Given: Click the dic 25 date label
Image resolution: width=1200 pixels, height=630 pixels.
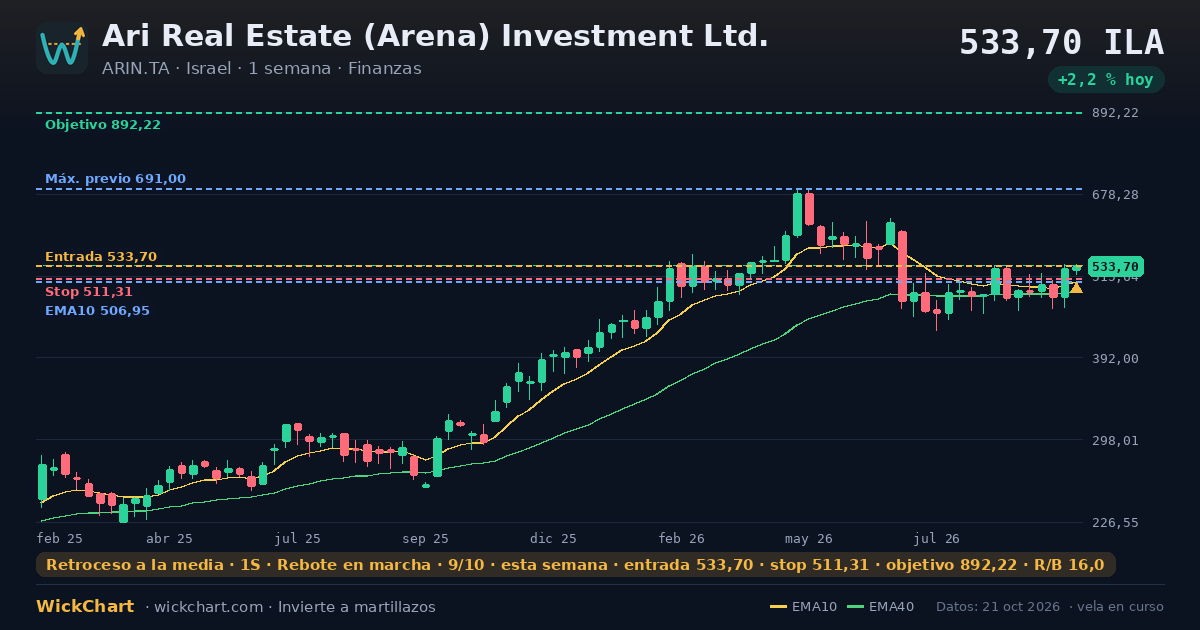Looking at the screenshot, I should point(554,538).
